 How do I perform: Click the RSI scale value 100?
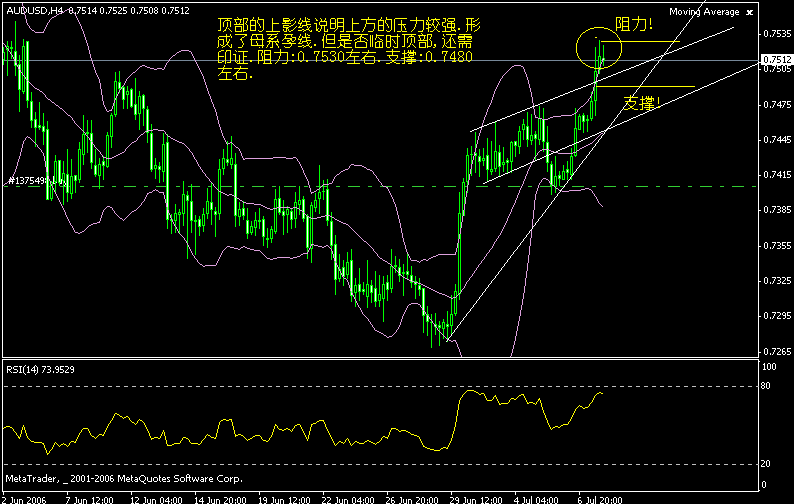(x=769, y=367)
